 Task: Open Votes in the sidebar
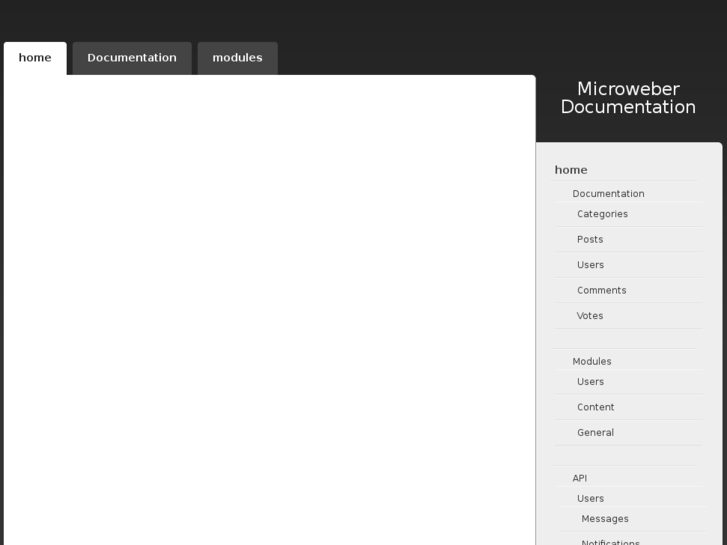pyautogui.click(x=590, y=316)
